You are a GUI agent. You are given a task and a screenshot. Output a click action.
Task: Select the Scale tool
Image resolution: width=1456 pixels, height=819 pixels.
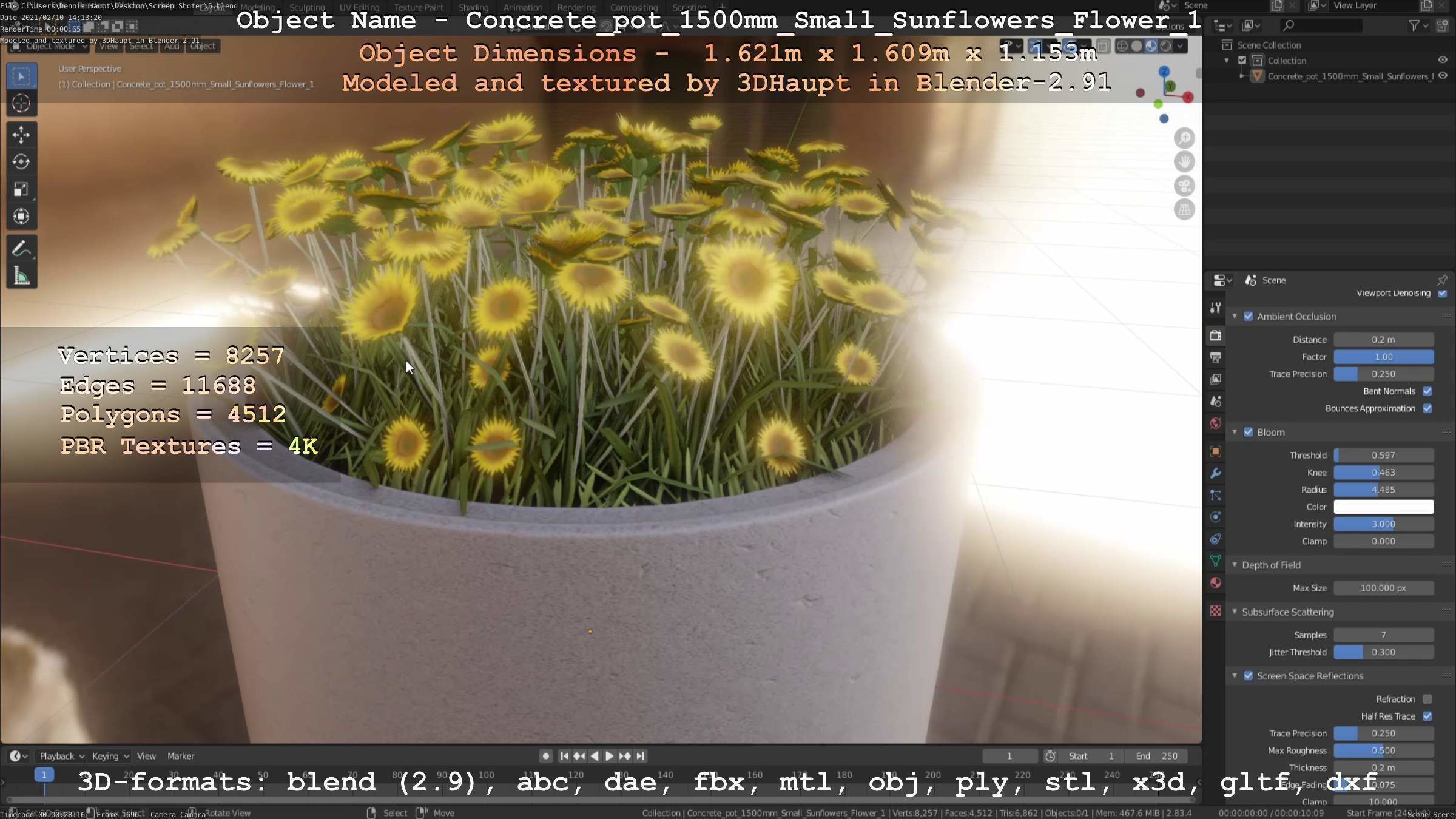(x=21, y=189)
